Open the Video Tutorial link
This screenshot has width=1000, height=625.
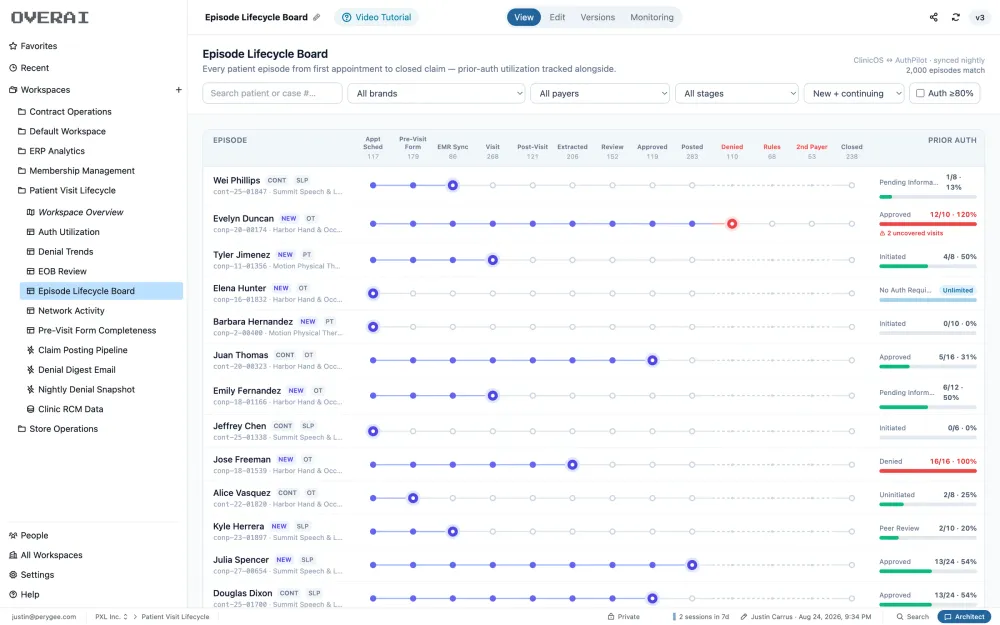pyautogui.click(x=376, y=17)
